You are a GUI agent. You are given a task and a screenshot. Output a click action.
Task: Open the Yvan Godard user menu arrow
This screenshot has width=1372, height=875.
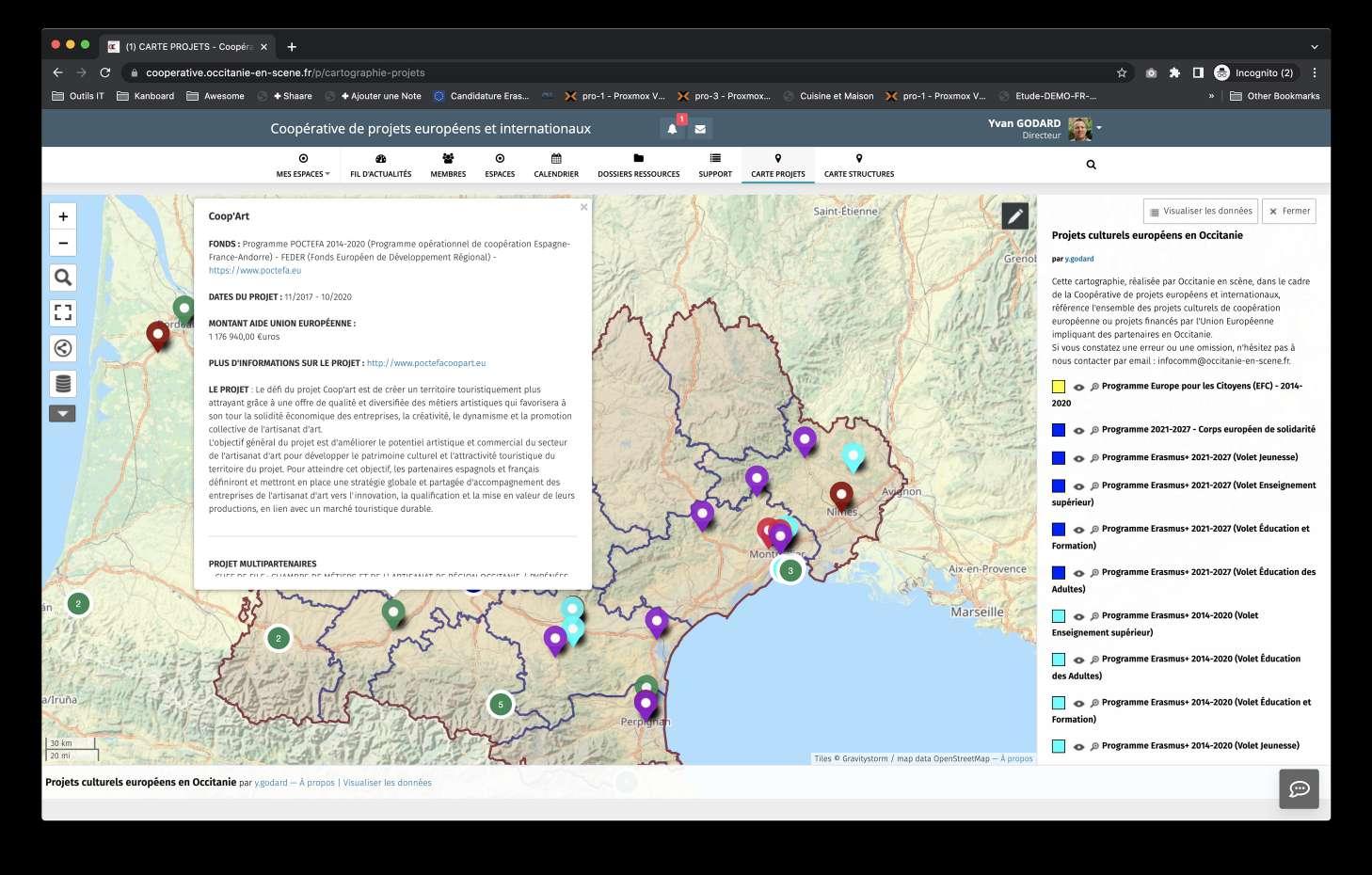pos(1099,128)
